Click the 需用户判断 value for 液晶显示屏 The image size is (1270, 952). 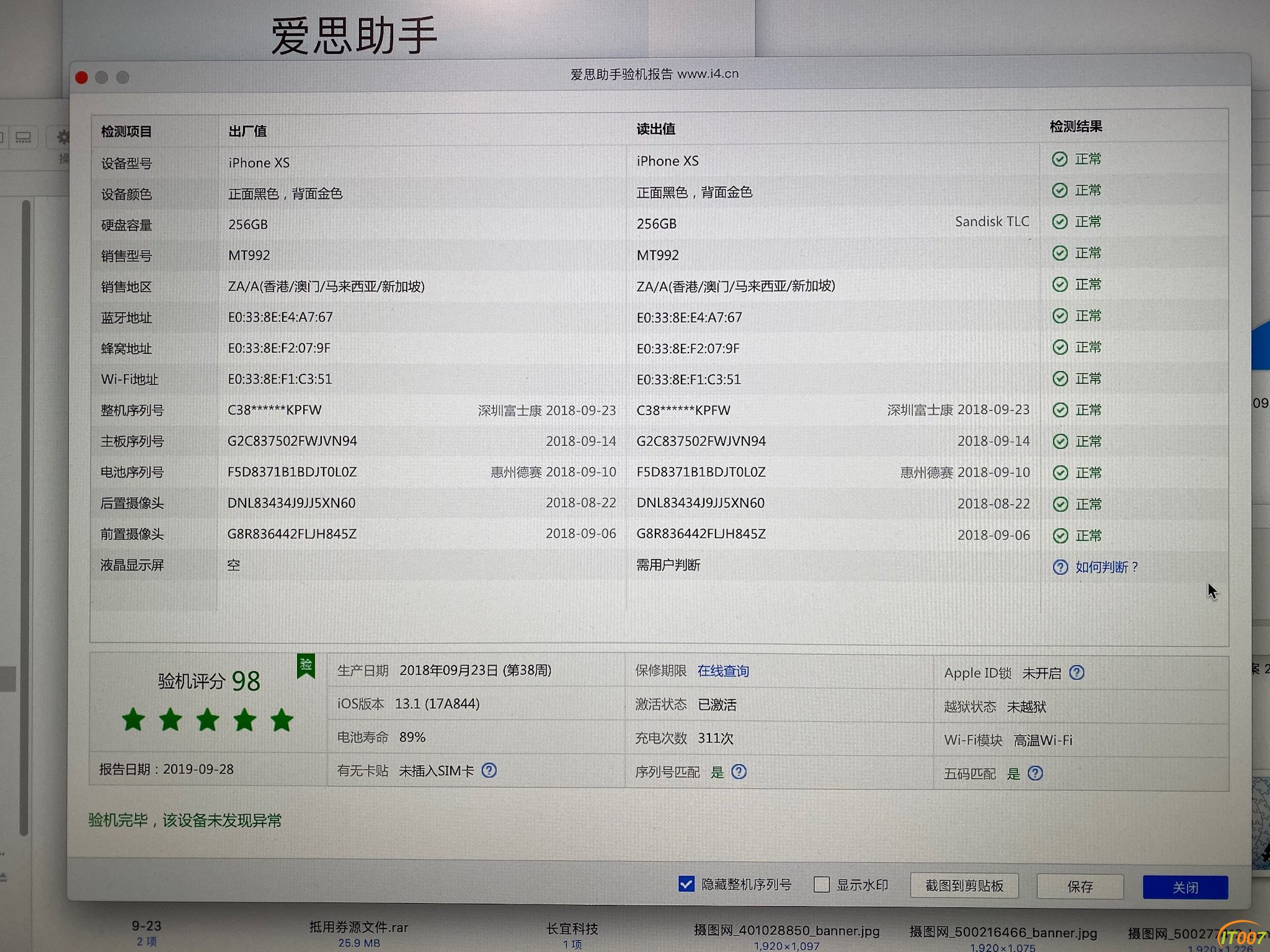[668, 565]
